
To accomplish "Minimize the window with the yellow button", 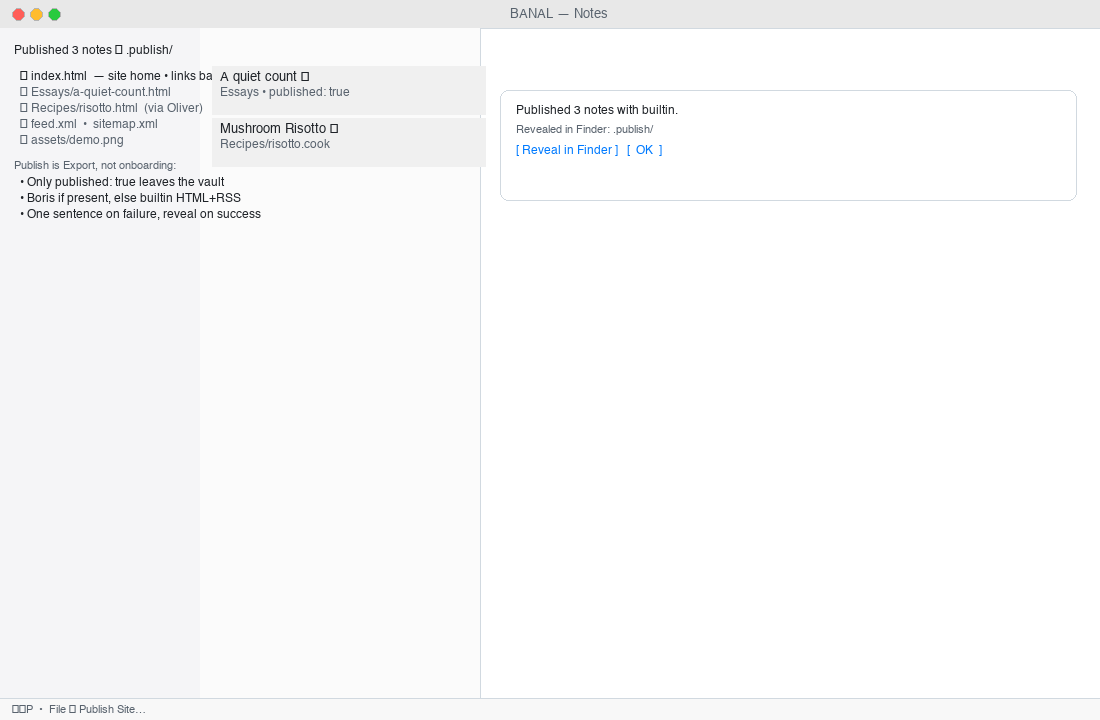I will 36,14.
